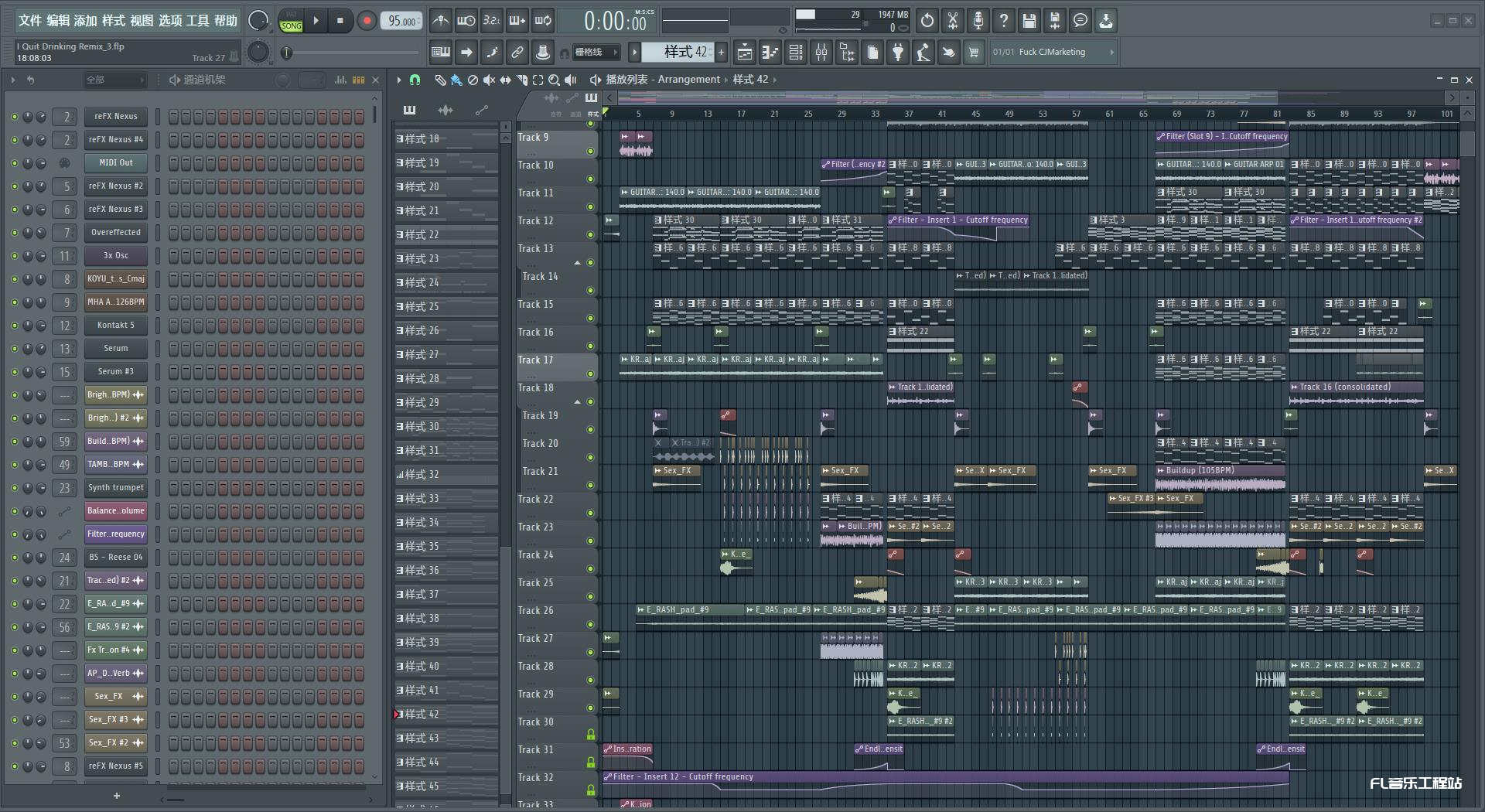Toggle overdub blend recording icon
The width and height of the screenshot is (1485, 812).
(x=517, y=21)
